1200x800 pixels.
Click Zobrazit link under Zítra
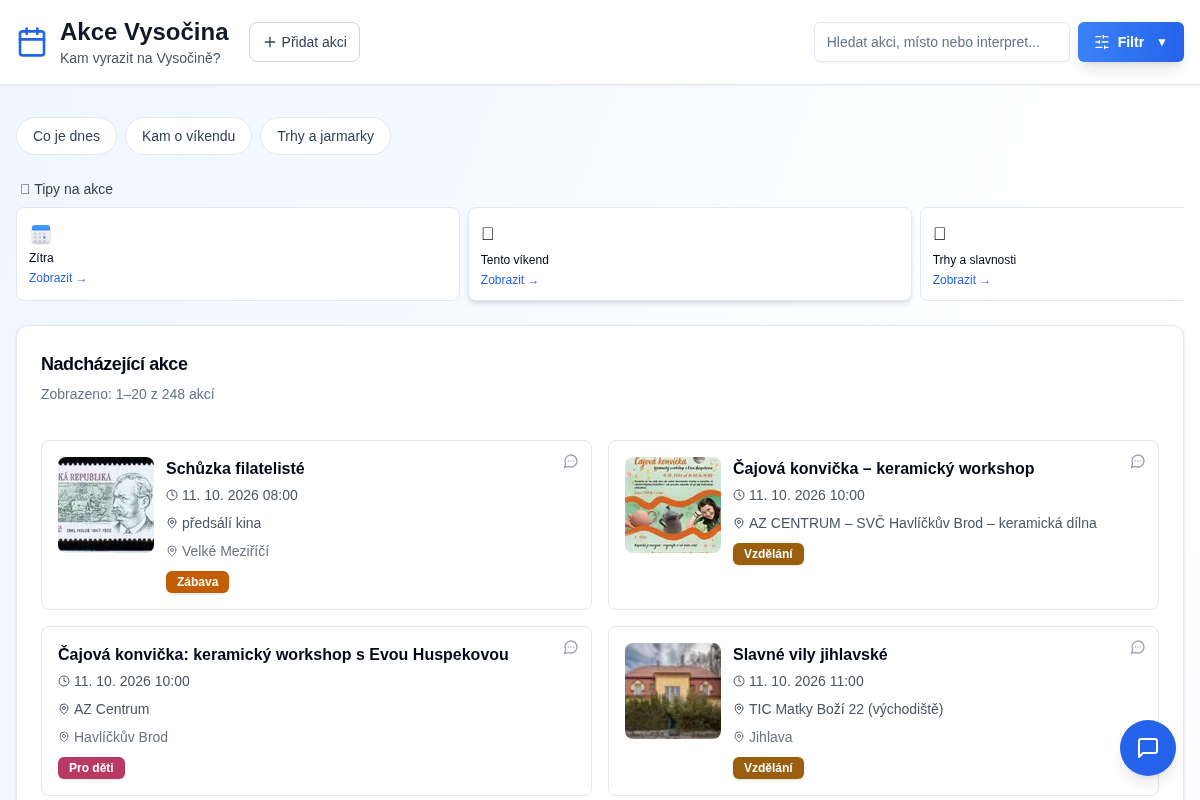click(x=58, y=278)
